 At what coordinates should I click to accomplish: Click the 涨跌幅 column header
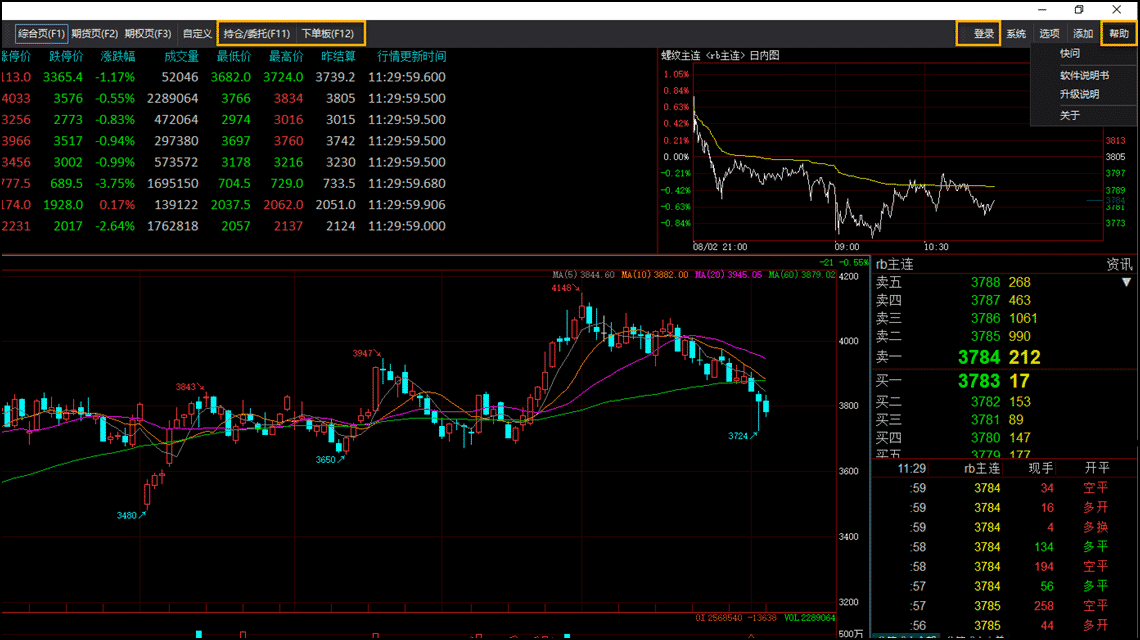(x=115, y=57)
